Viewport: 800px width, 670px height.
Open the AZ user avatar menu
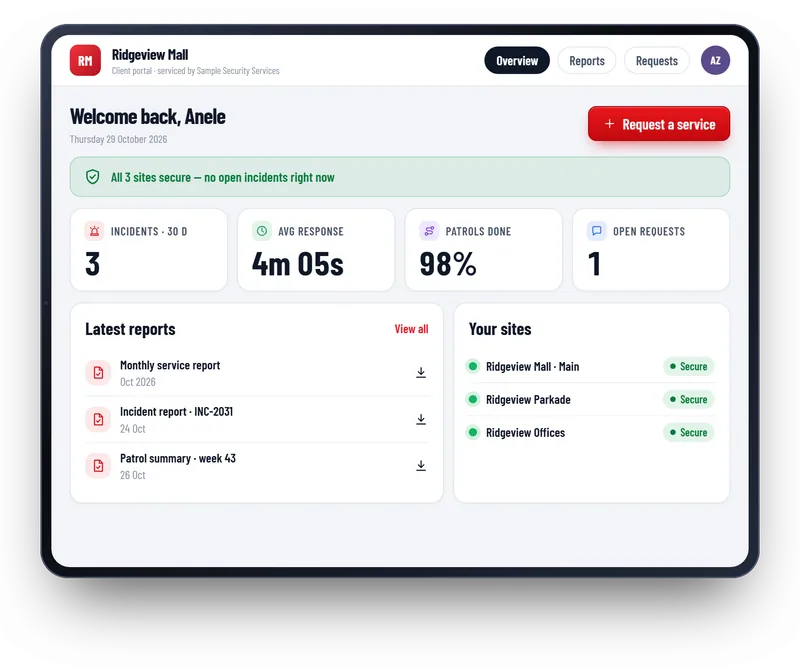coord(715,60)
